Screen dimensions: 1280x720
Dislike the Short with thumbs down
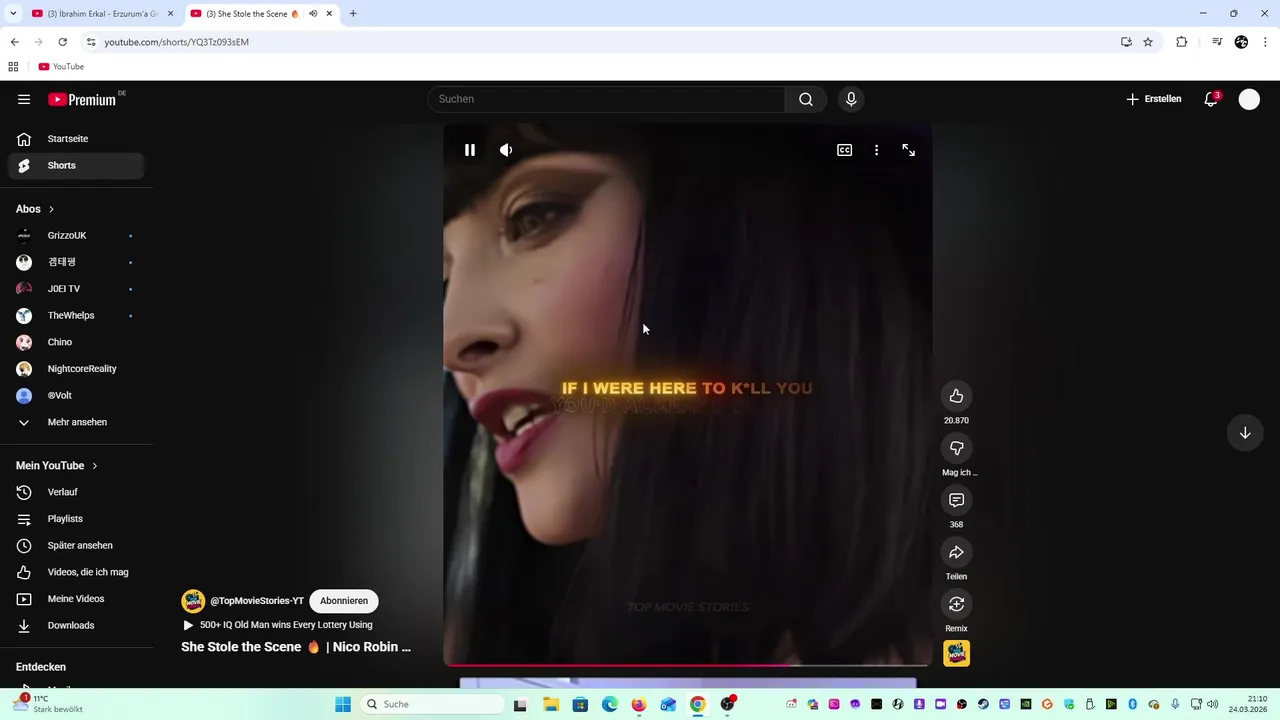click(957, 448)
